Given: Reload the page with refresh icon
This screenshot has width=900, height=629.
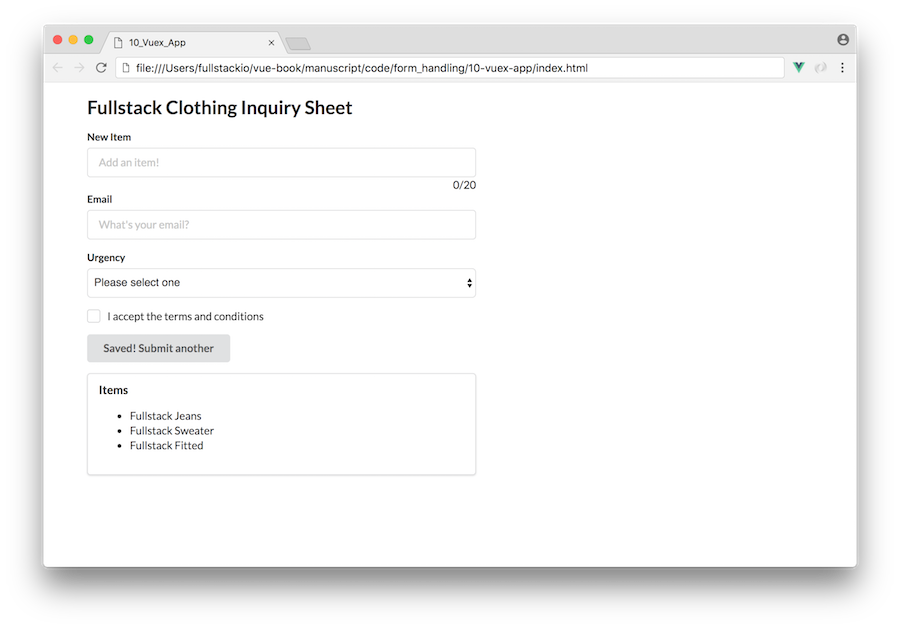Looking at the screenshot, I should click(101, 68).
